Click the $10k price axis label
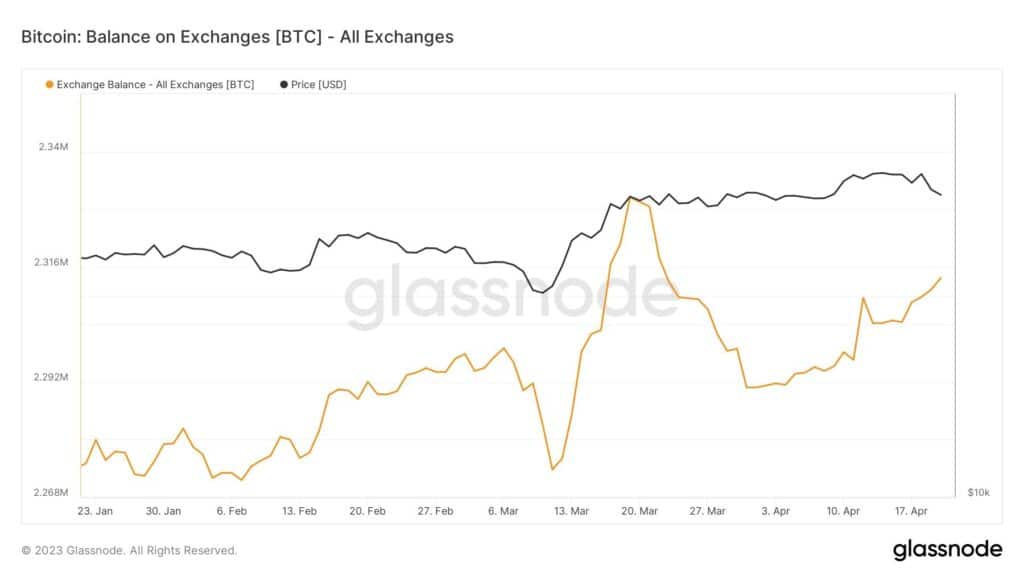This screenshot has width=1024, height=576. pyautogui.click(x=978, y=493)
